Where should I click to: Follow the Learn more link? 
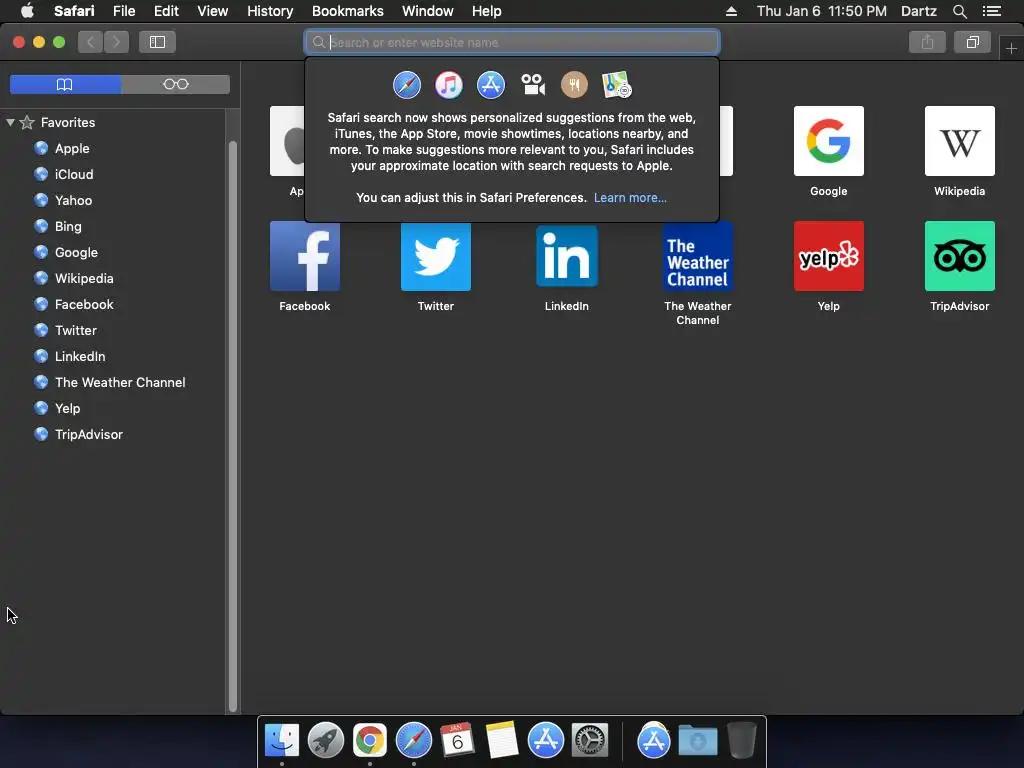[630, 198]
